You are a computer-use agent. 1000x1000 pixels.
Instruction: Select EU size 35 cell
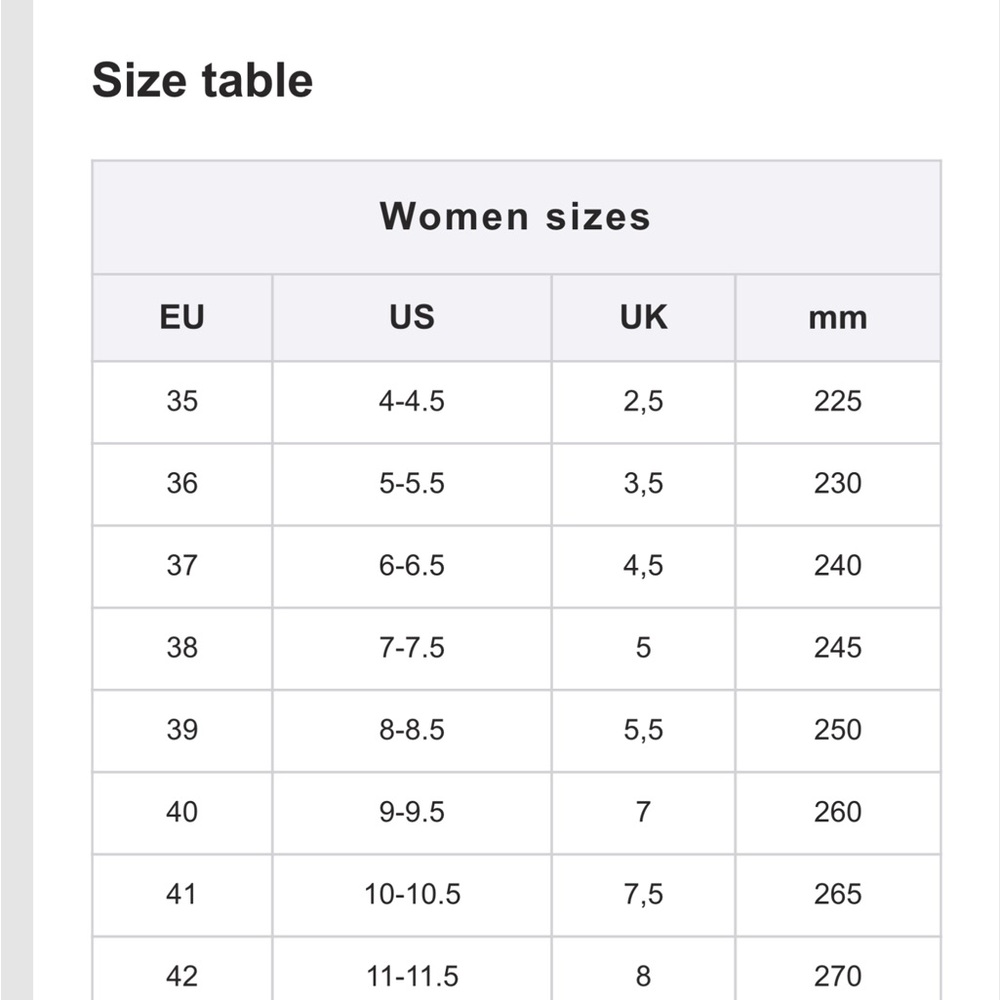point(182,402)
